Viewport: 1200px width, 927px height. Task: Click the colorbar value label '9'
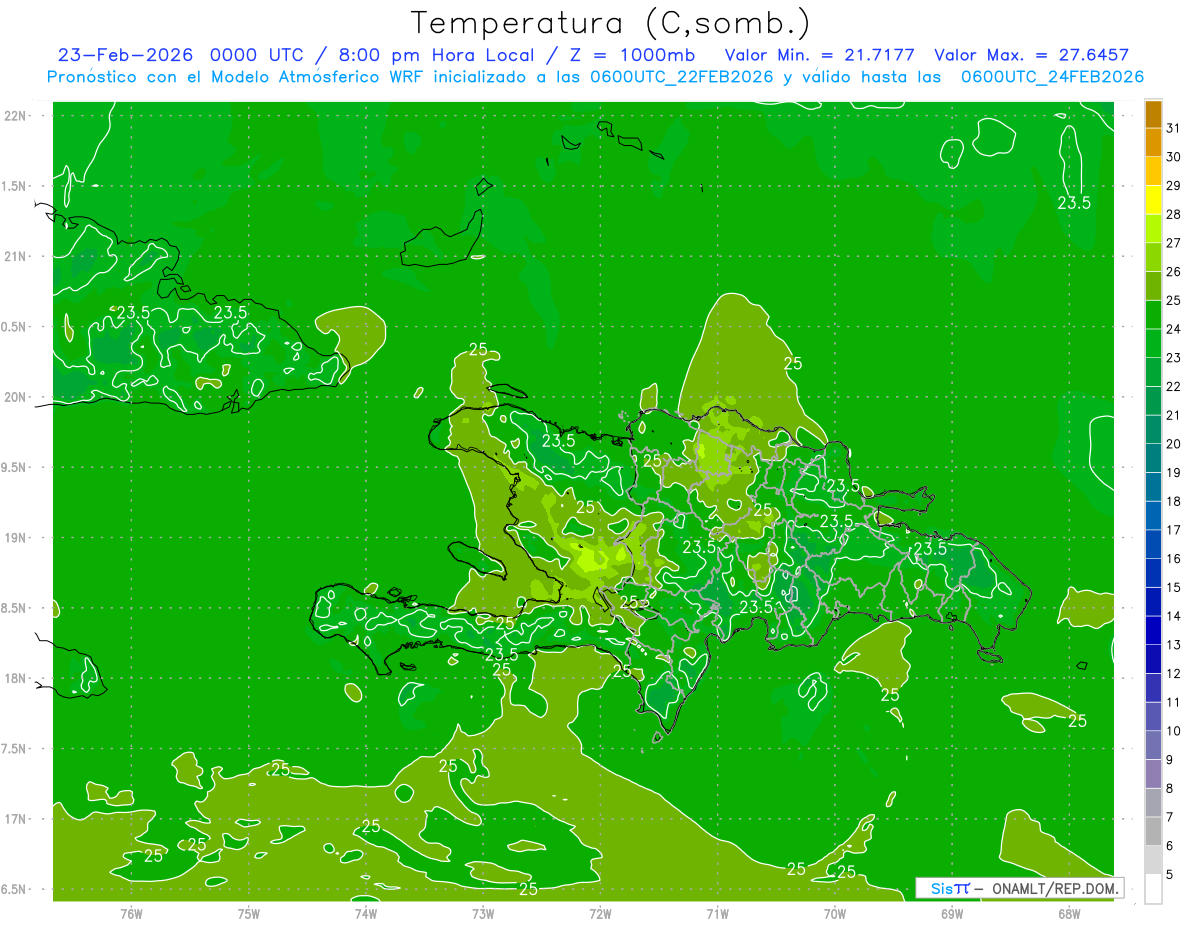tap(1170, 760)
